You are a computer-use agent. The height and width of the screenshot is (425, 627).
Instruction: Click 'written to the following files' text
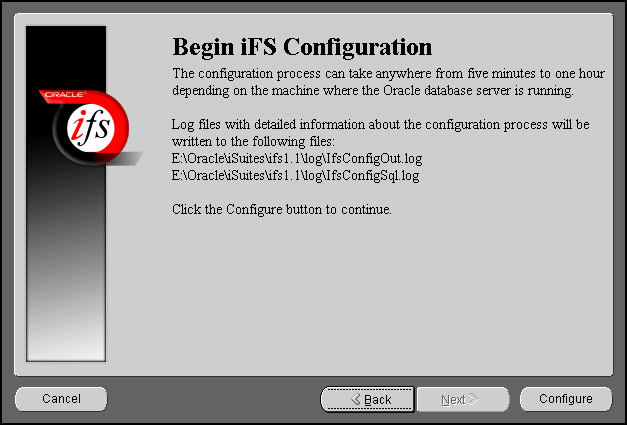pos(253,142)
